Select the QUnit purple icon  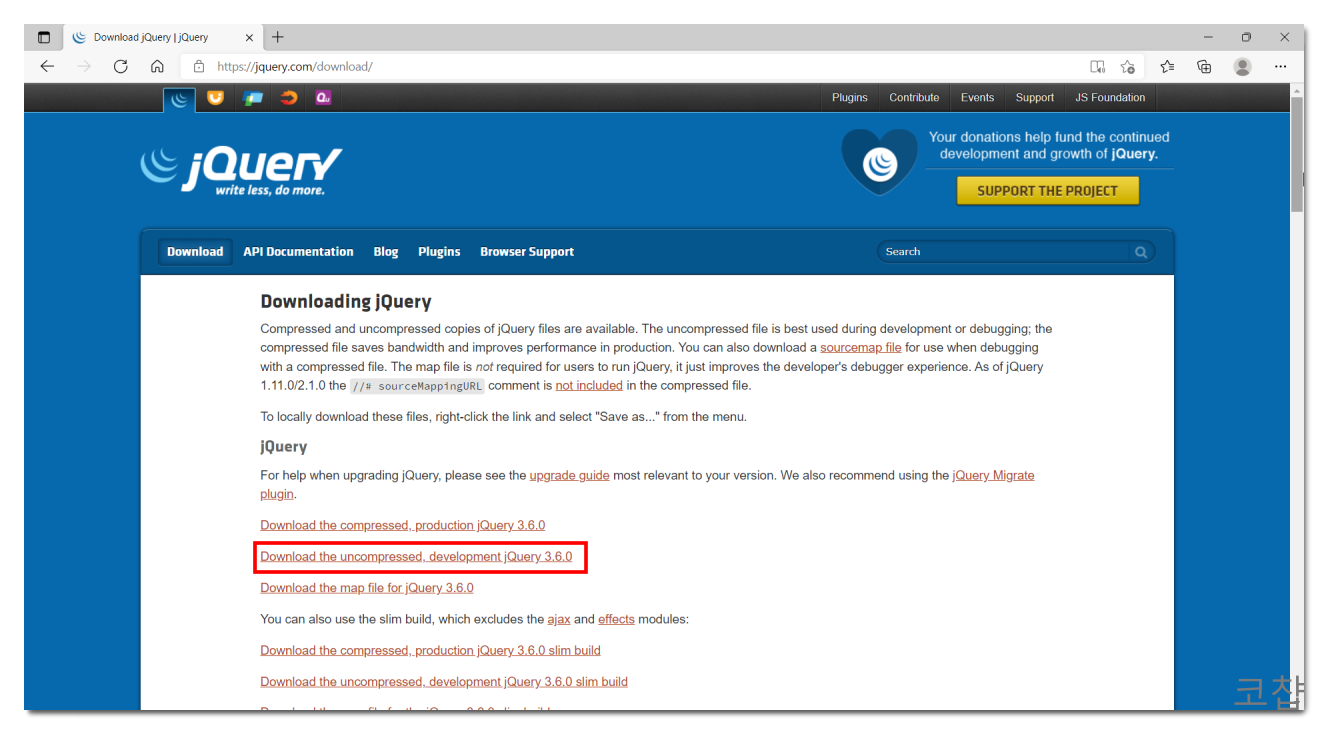(x=322, y=97)
